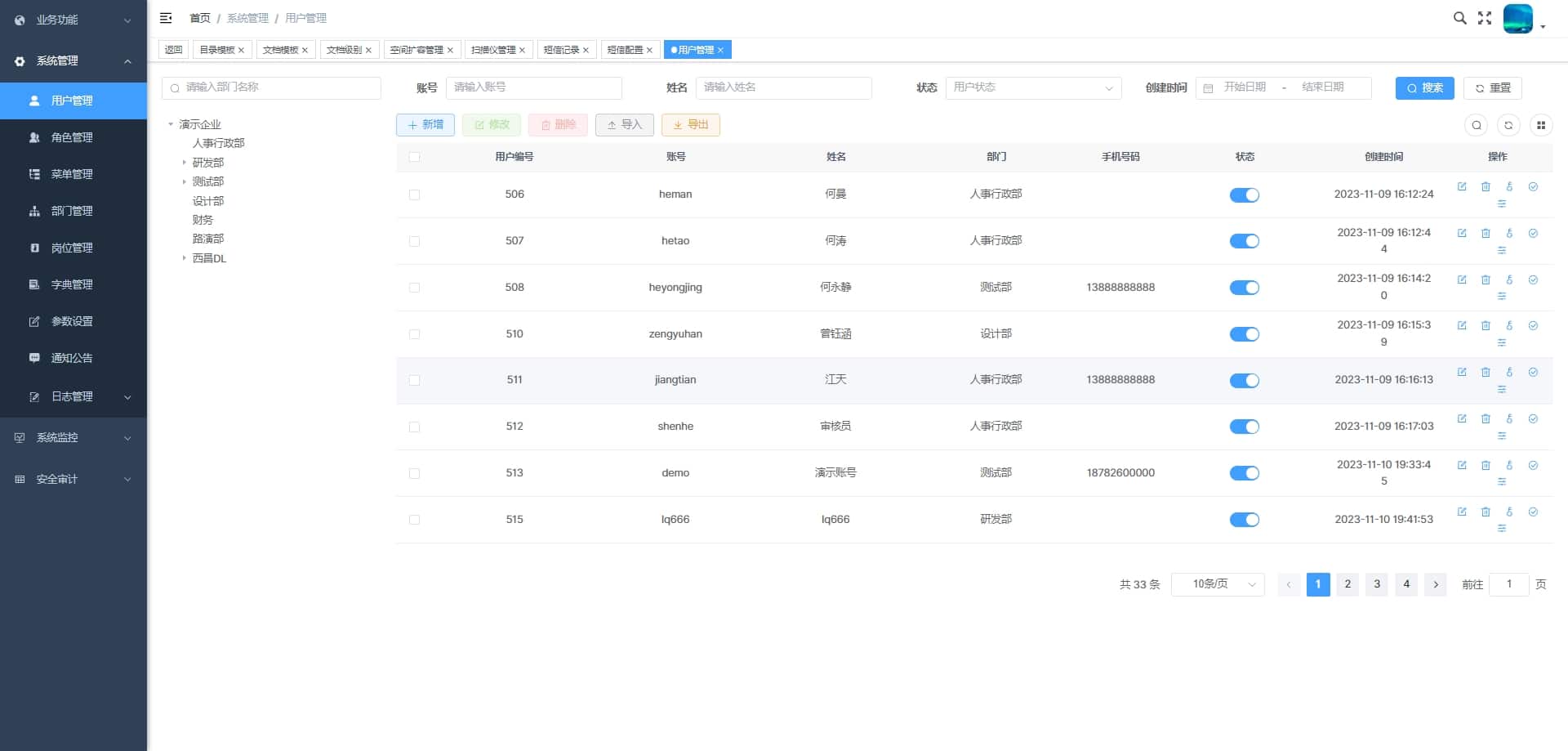Open the header search magnifier icon

coord(1459,18)
